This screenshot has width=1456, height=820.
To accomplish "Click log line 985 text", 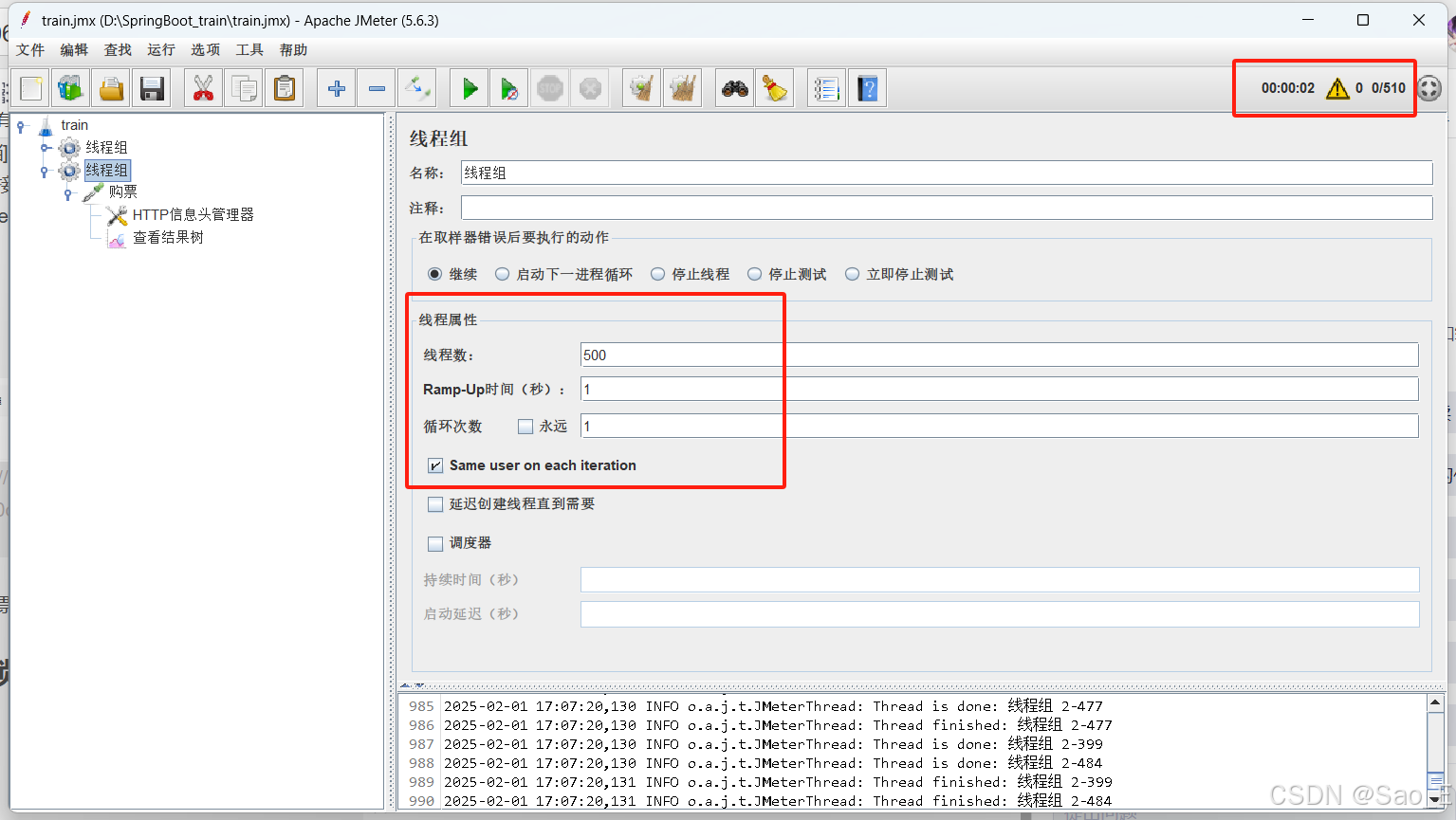I will pyautogui.click(x=773, y=706).
